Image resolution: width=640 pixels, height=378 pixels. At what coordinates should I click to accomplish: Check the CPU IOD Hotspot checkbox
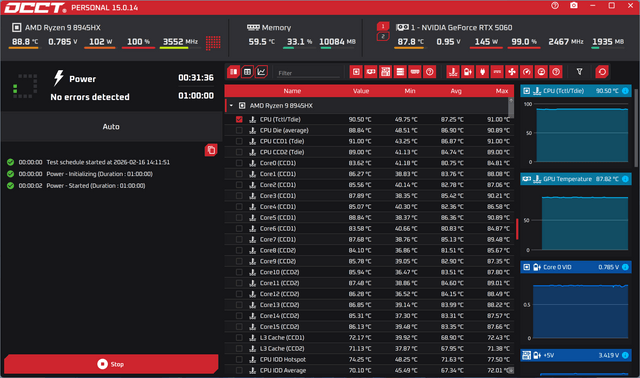click(239, 359)
